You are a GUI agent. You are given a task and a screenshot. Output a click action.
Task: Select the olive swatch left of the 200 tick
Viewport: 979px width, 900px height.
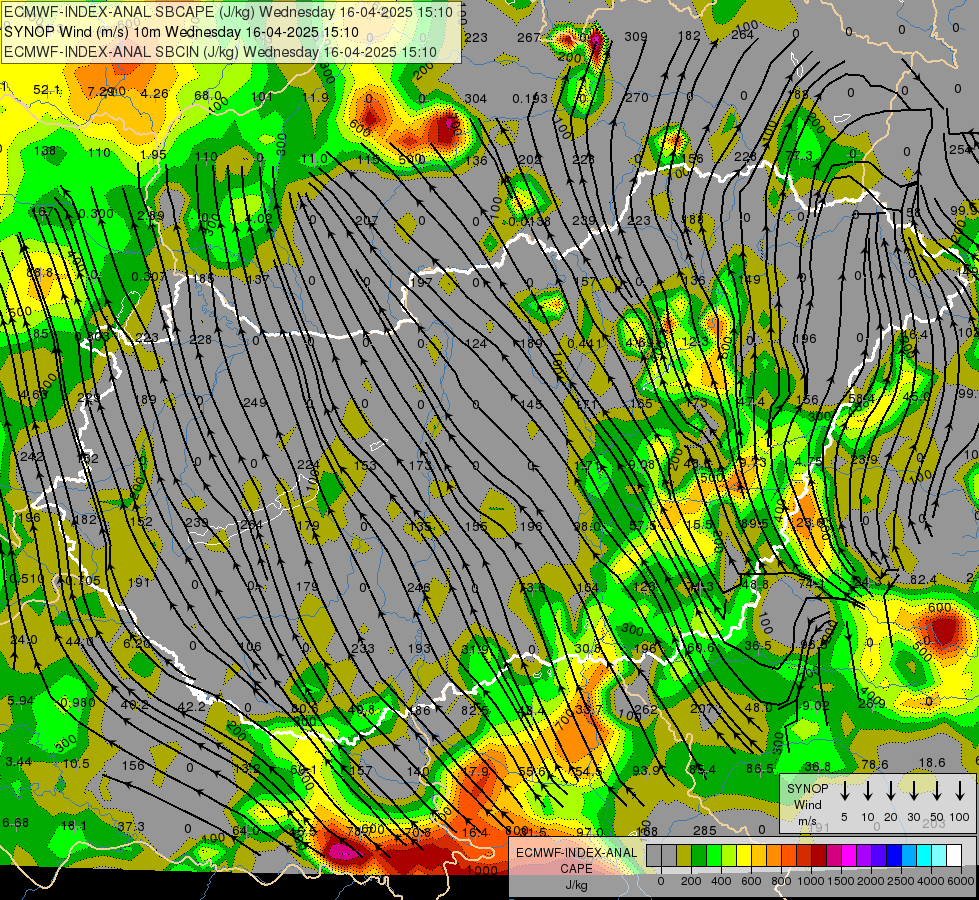[684, 856]
